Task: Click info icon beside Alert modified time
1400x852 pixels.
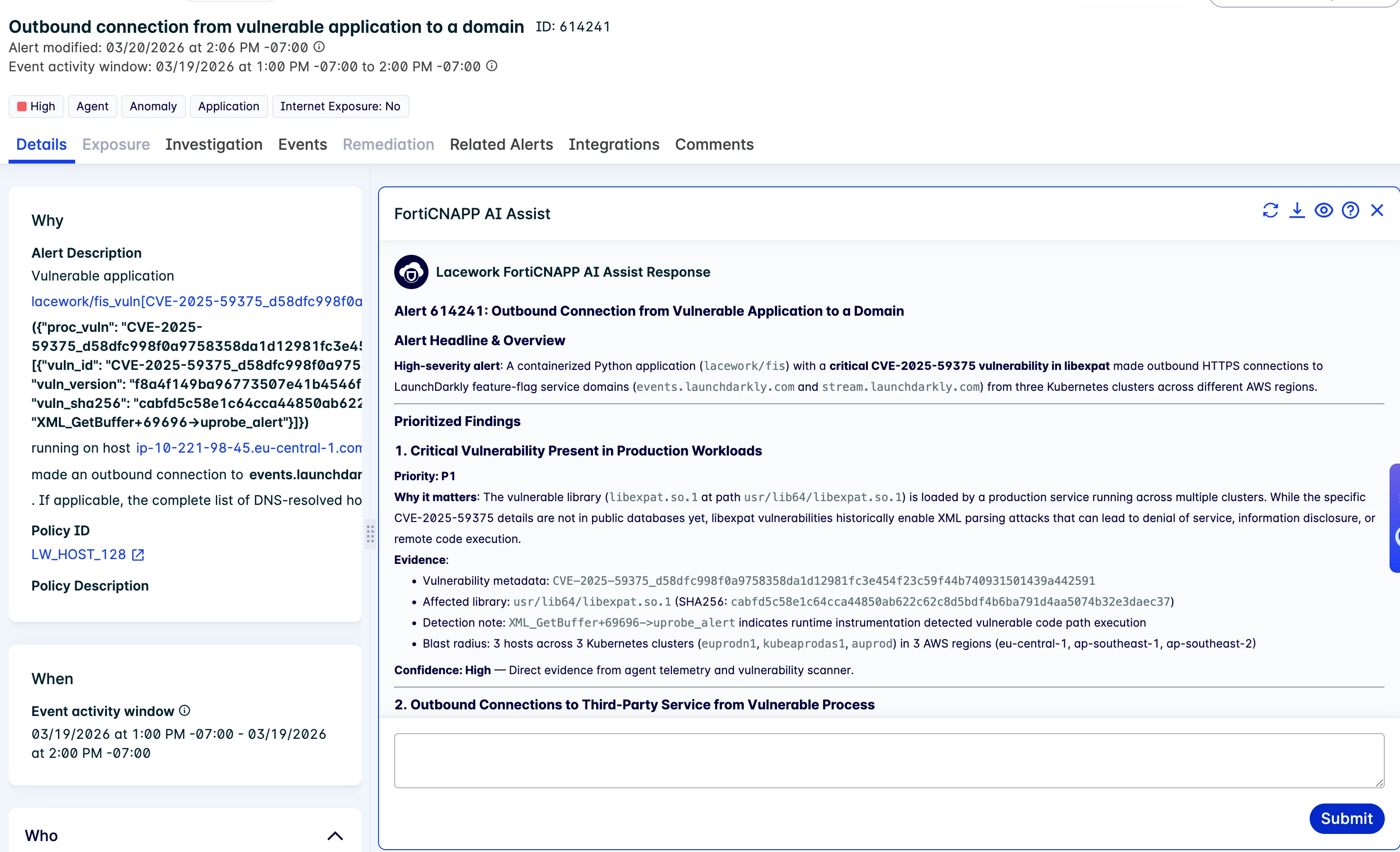Action: [x=319, y=47]
